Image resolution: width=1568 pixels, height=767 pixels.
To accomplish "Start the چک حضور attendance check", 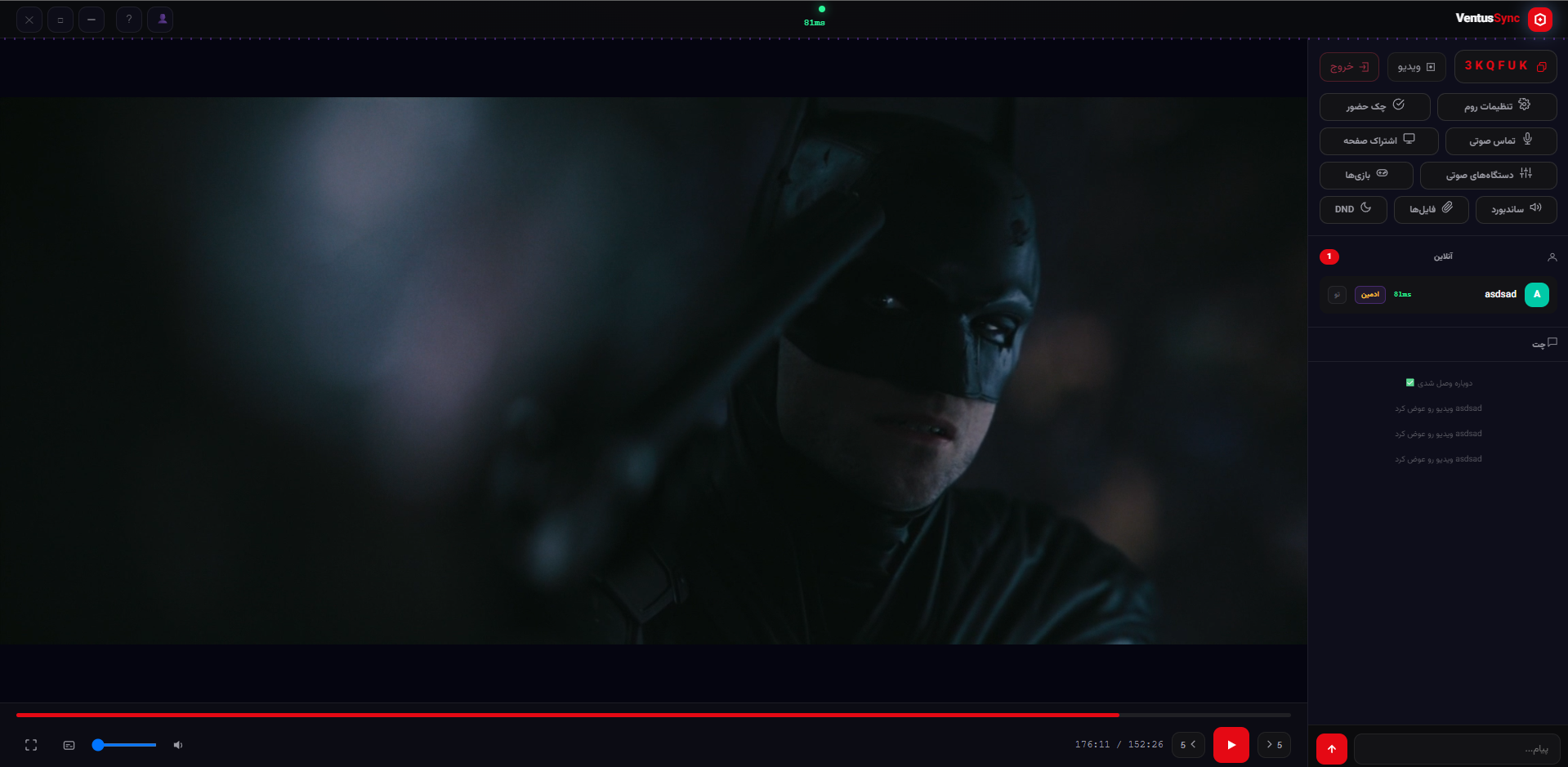I will click(1375, 106).
